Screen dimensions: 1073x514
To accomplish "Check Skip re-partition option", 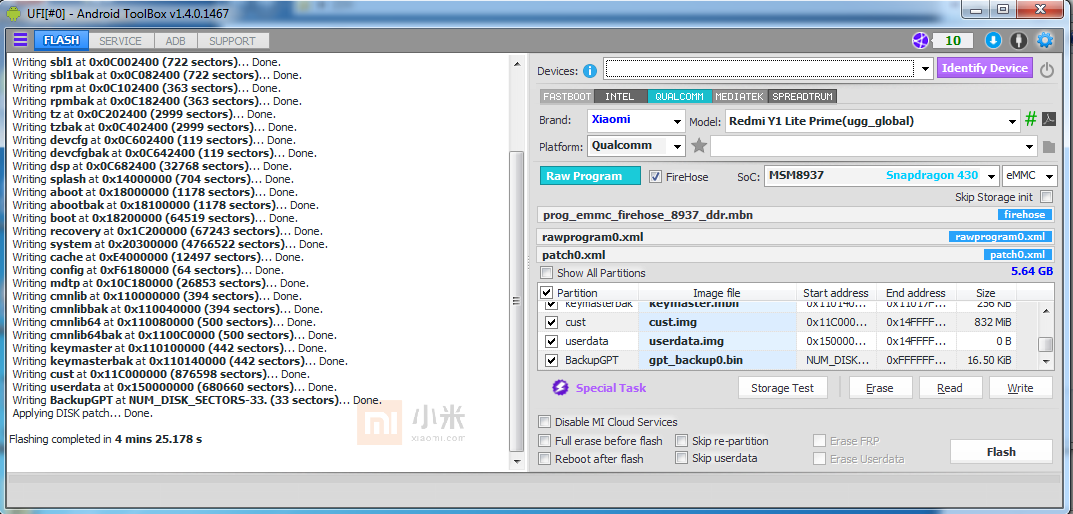I will [x=682, y=441].
